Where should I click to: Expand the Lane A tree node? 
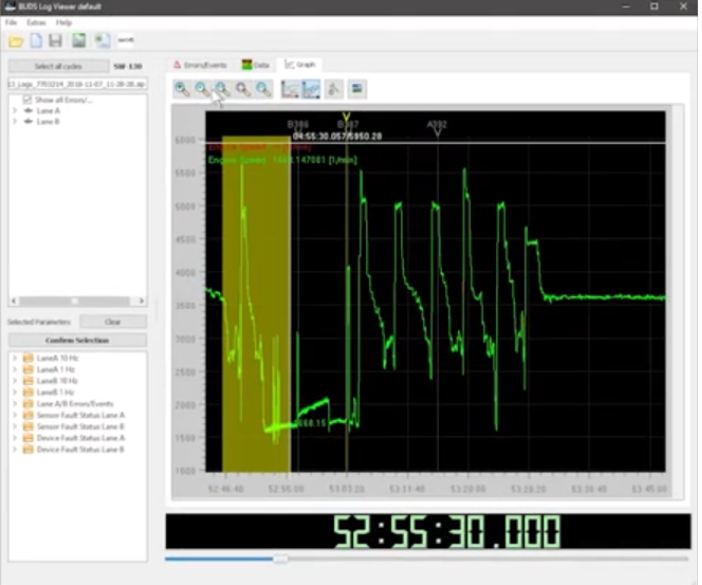coord(14,111)
